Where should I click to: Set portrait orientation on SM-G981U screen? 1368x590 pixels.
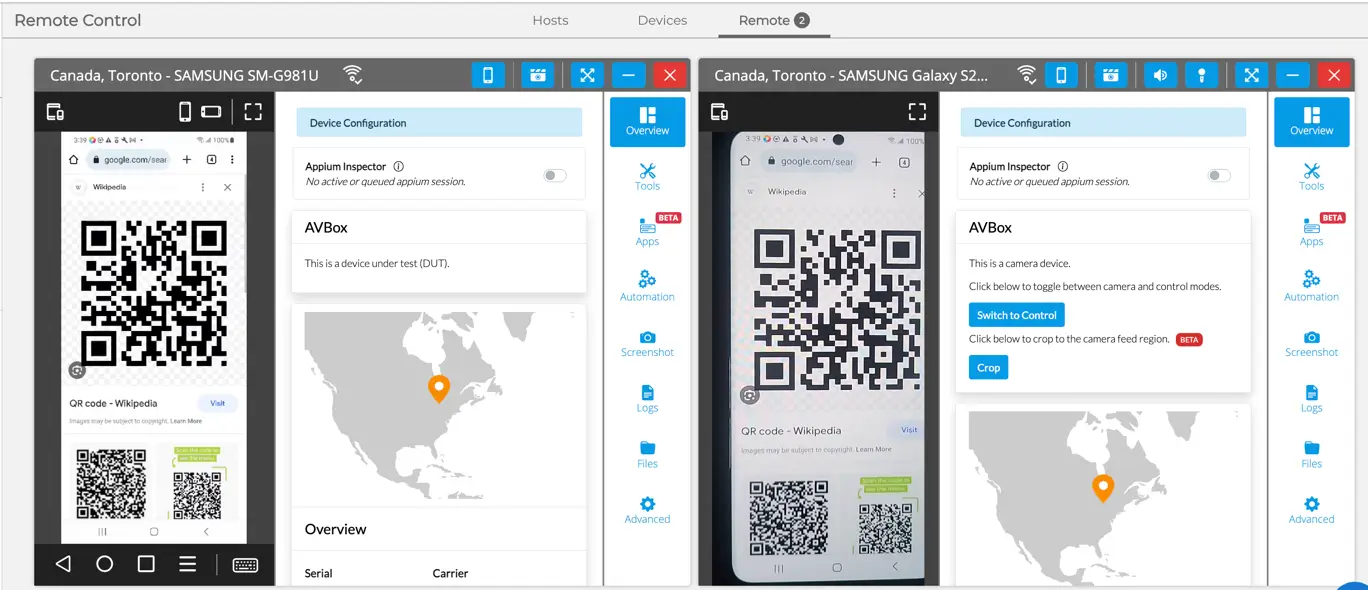tap(185, 112)
